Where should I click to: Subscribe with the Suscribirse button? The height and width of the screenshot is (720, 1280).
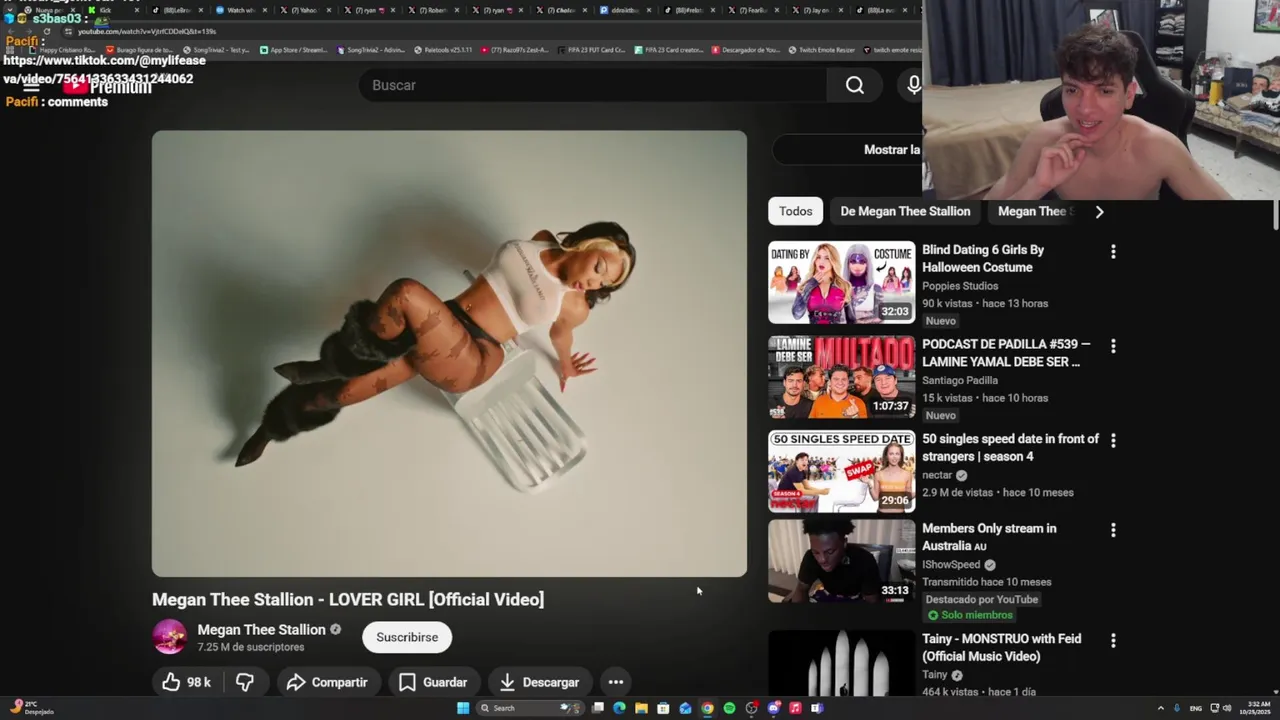tap(407, 637)
